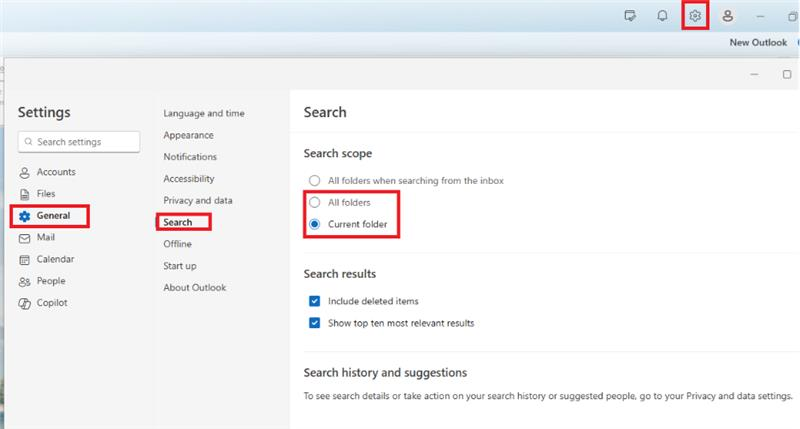Click the Copilot icon in settings sidebar
Image resolution: width=800 pixels, height=429 pixels.
pos(24,304)
